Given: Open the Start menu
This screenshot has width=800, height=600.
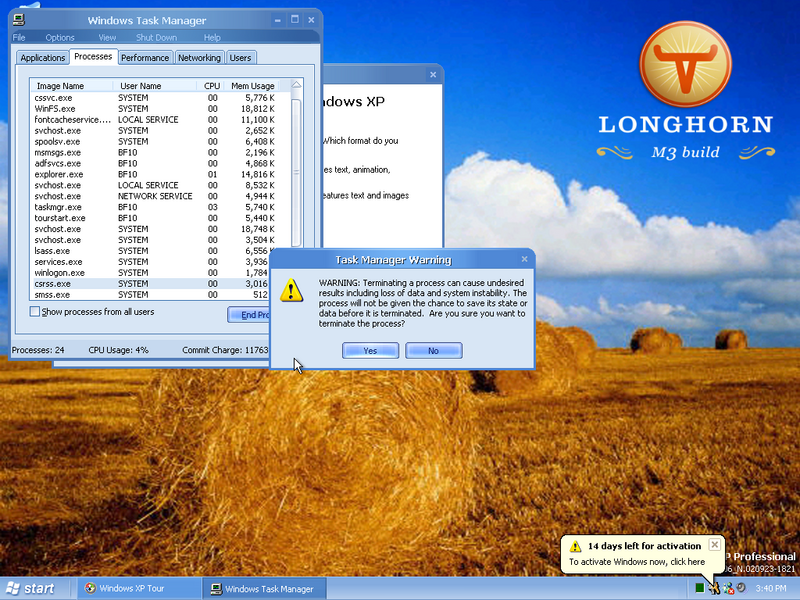Looking at the screenshot, I should (31, 588).
